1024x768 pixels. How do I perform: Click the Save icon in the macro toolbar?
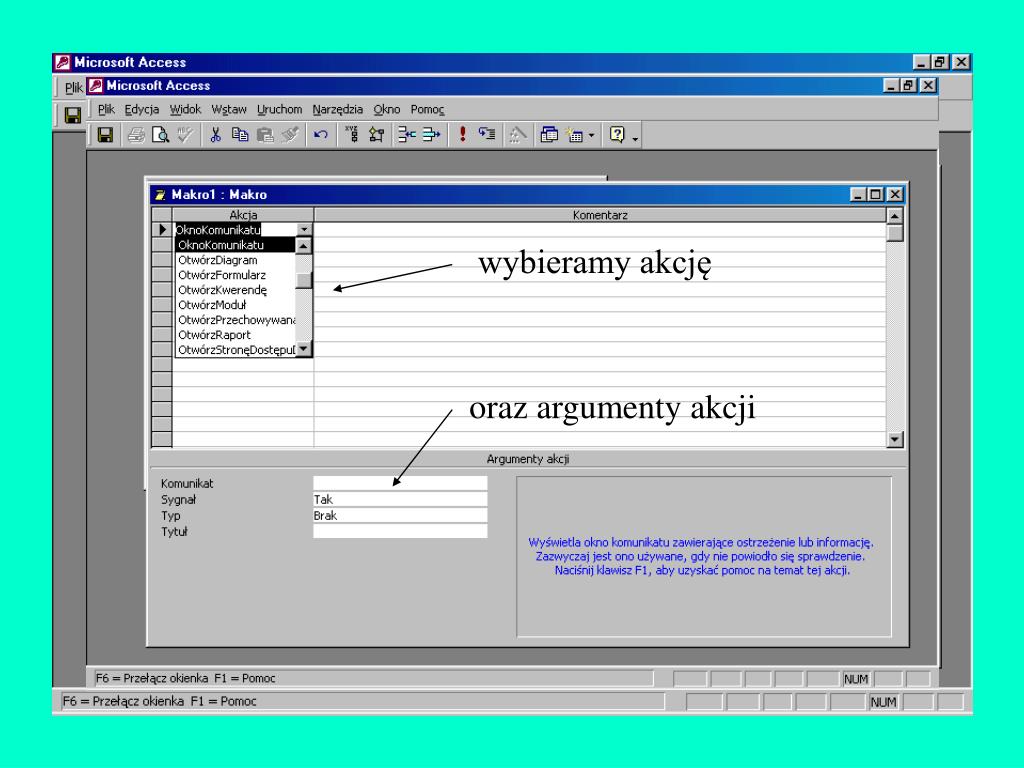pos(105,135)
